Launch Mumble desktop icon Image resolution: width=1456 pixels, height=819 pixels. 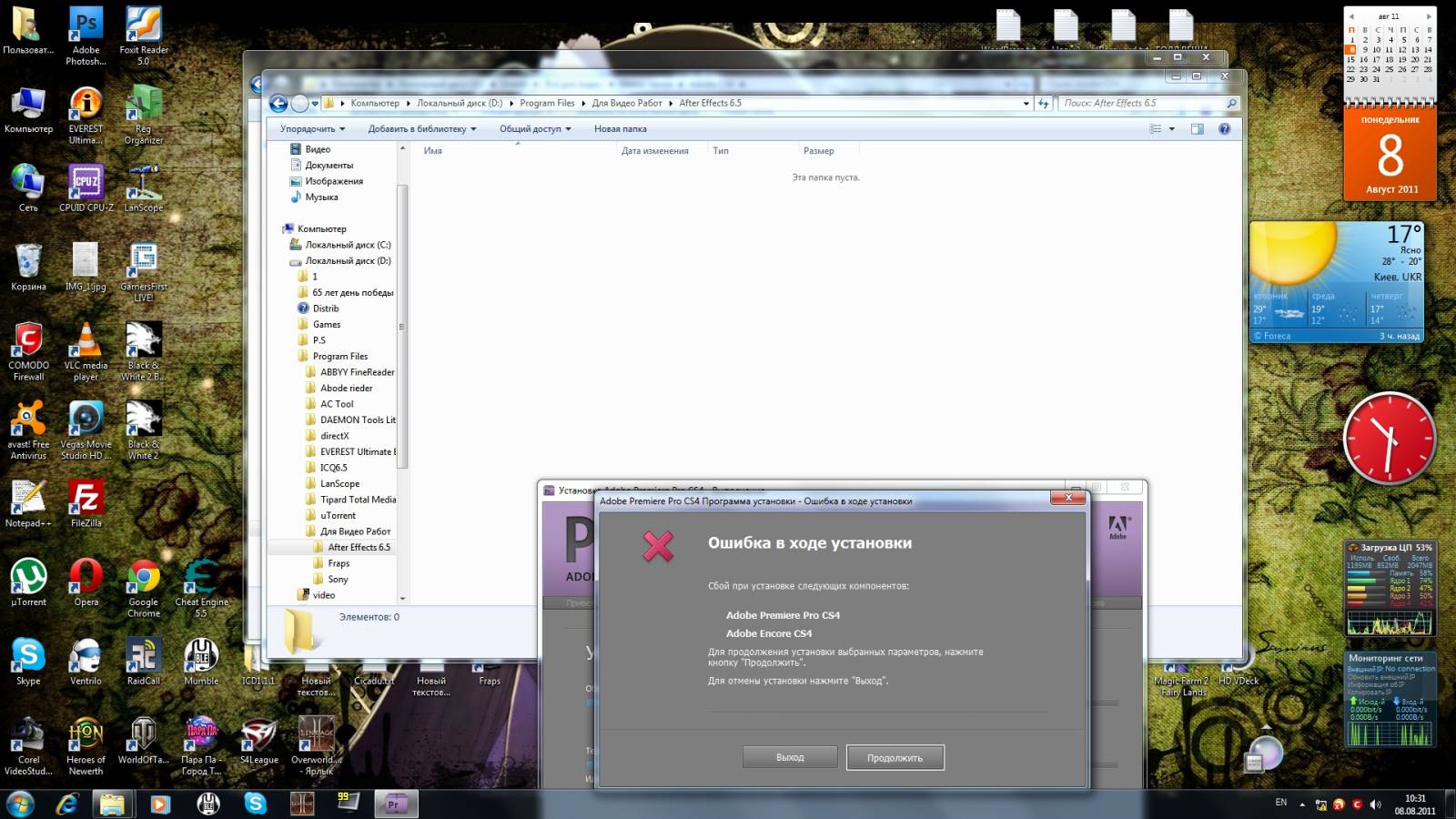pyautogui.click(x=201, y=662)
